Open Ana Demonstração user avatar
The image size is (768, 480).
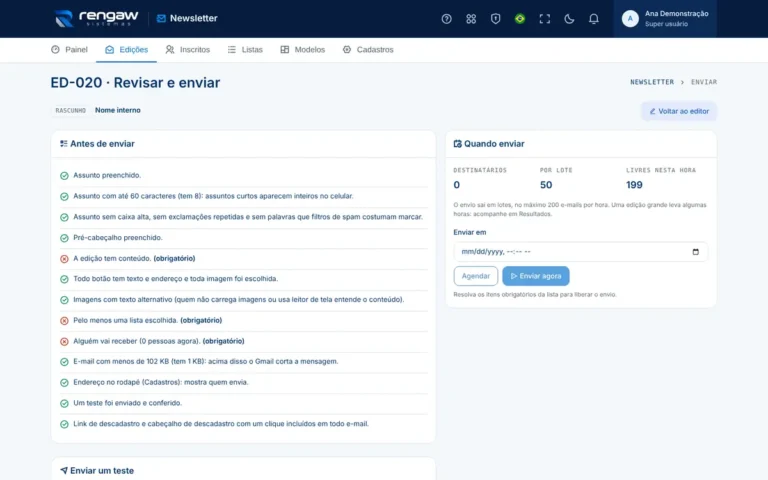coord(630,19)
